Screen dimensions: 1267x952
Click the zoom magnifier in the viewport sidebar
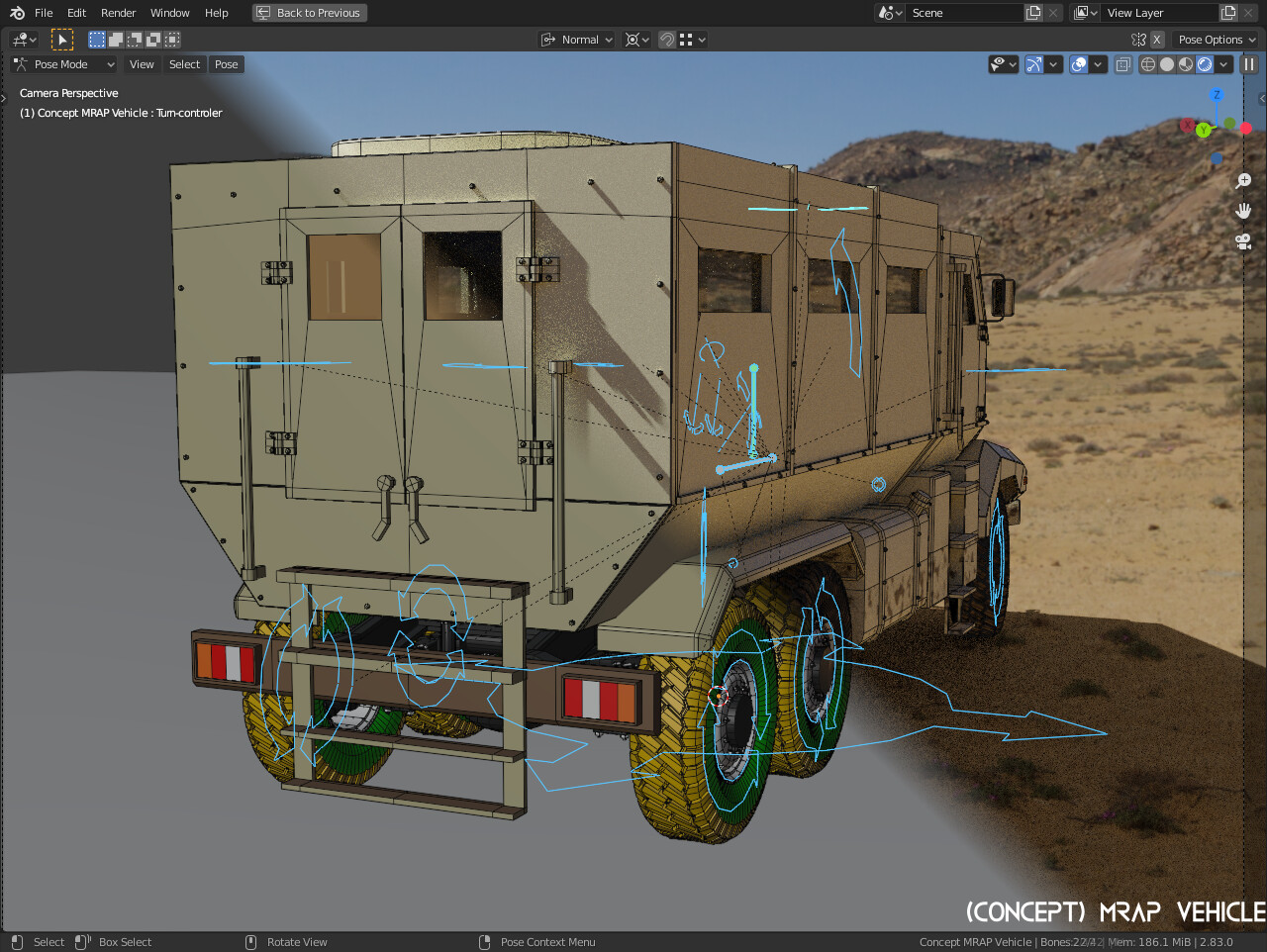1243,180
